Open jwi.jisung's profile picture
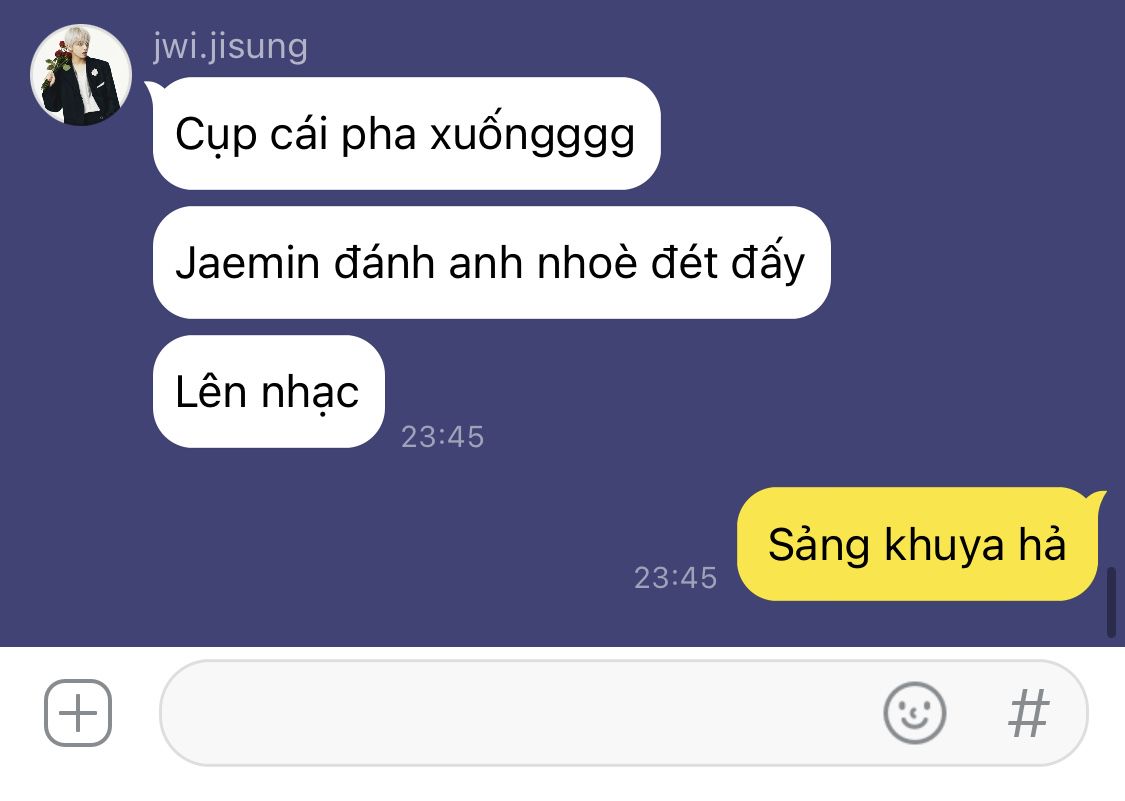The height and width of the screenshot is (801, 1125). click(x=80, y=75)
